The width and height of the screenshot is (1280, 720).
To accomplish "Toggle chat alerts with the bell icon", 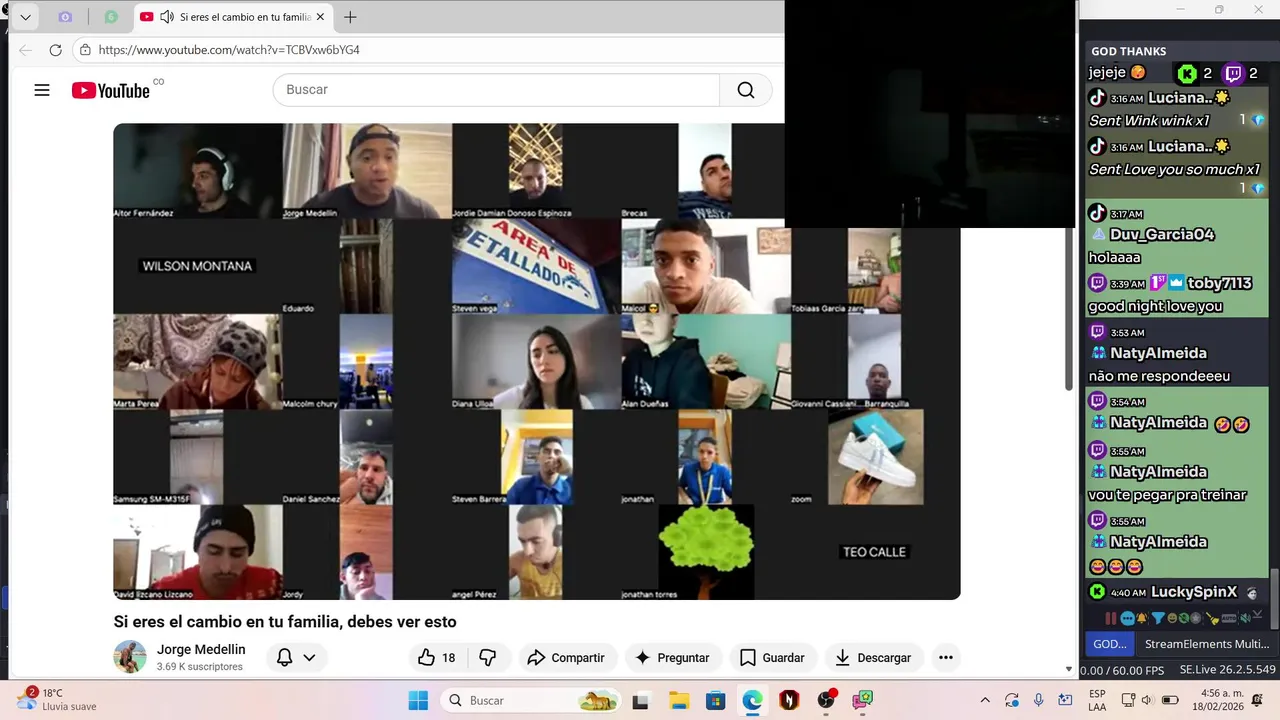I will tap(1142, 618).
